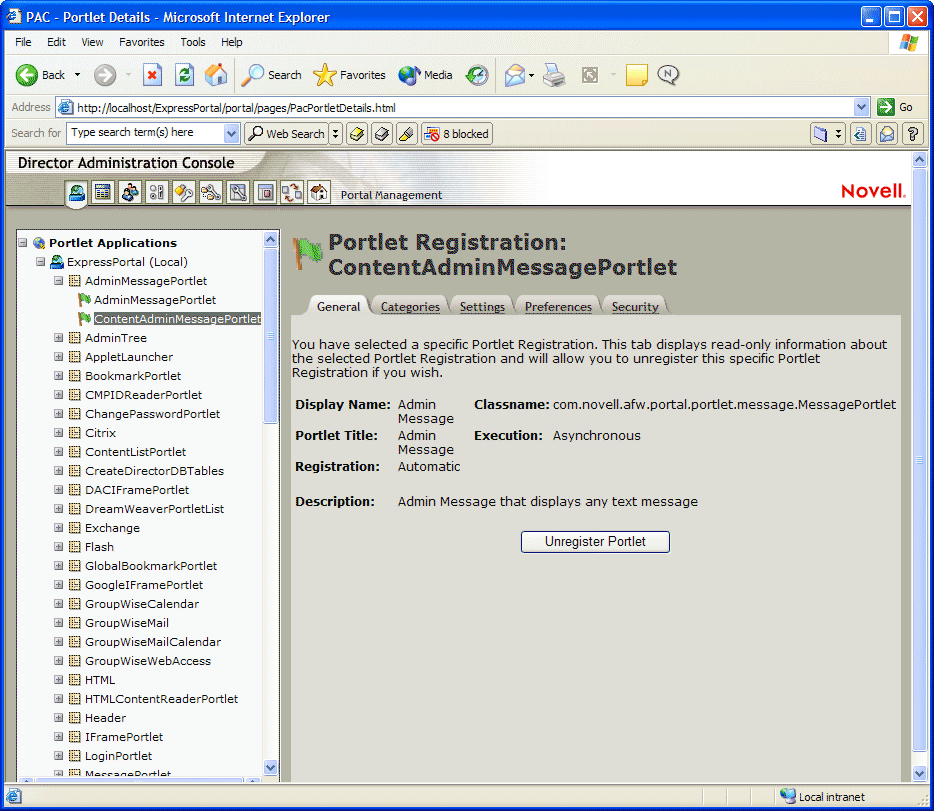Viewport: 934px width, 811px height.
Task: Open the address bar dropdown arrow
Action: click(861, 107)
